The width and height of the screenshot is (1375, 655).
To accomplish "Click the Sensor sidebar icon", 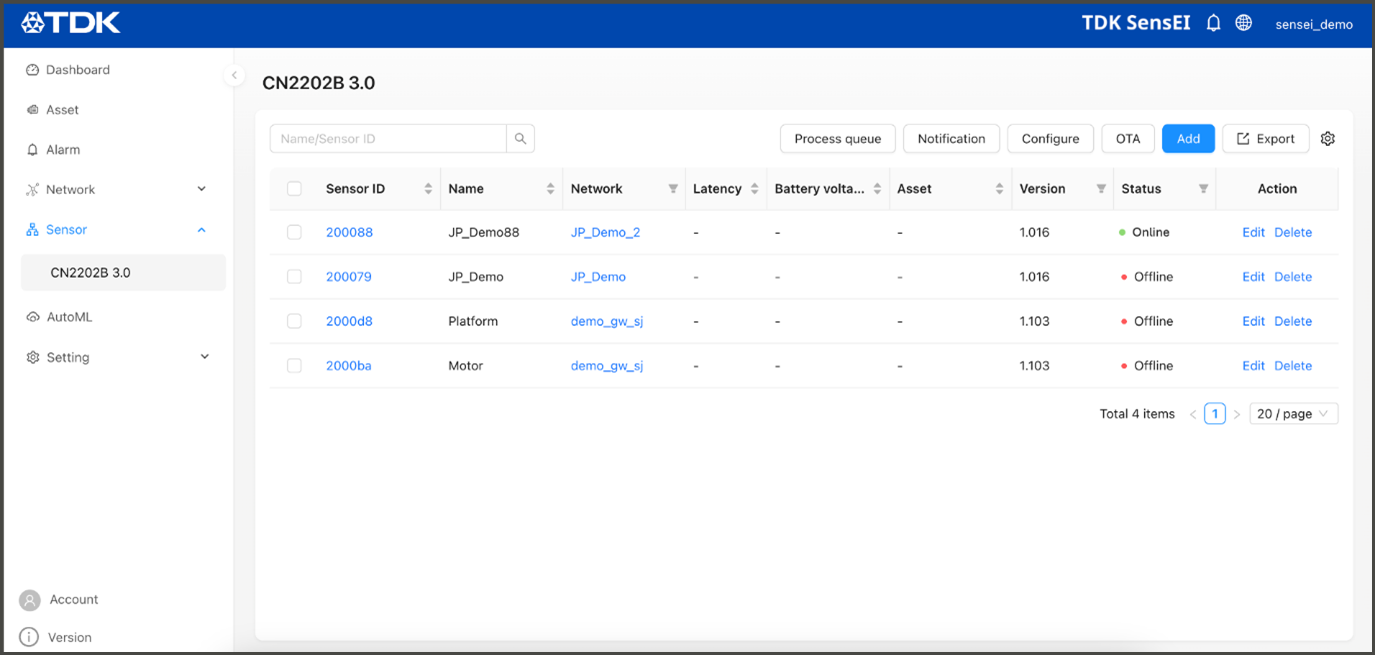I will click(32, 230).
